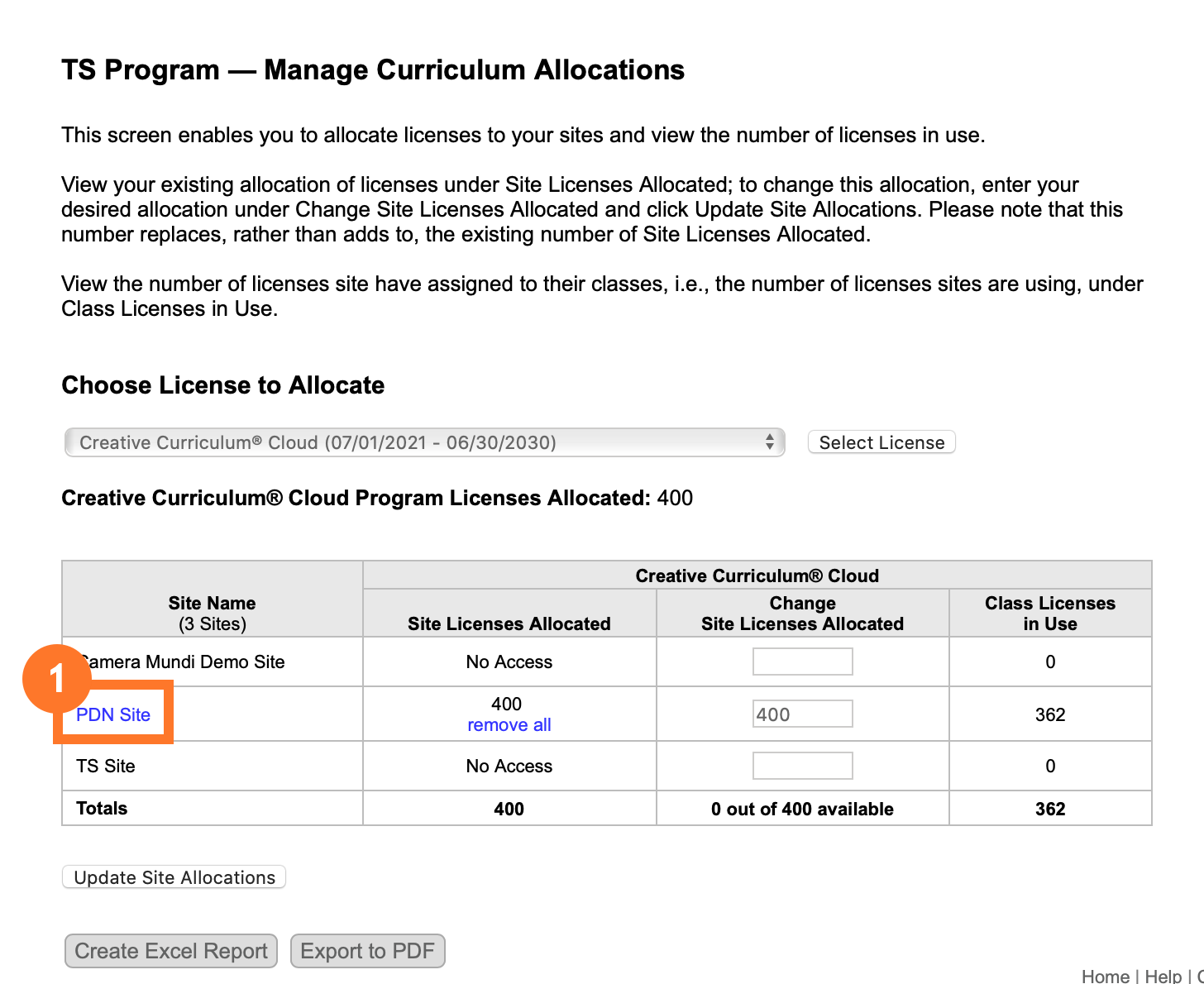Click the Class Licenses in Use header
This screenshot has width=1204, height=984.
click(x=1049, y=612)
